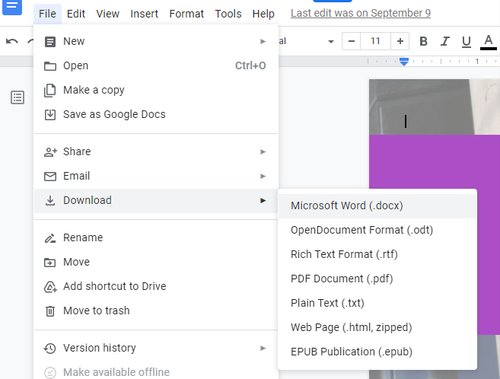Click the Share person-plus icon
This screenshot has height=379, width=500.
point(50,152)
